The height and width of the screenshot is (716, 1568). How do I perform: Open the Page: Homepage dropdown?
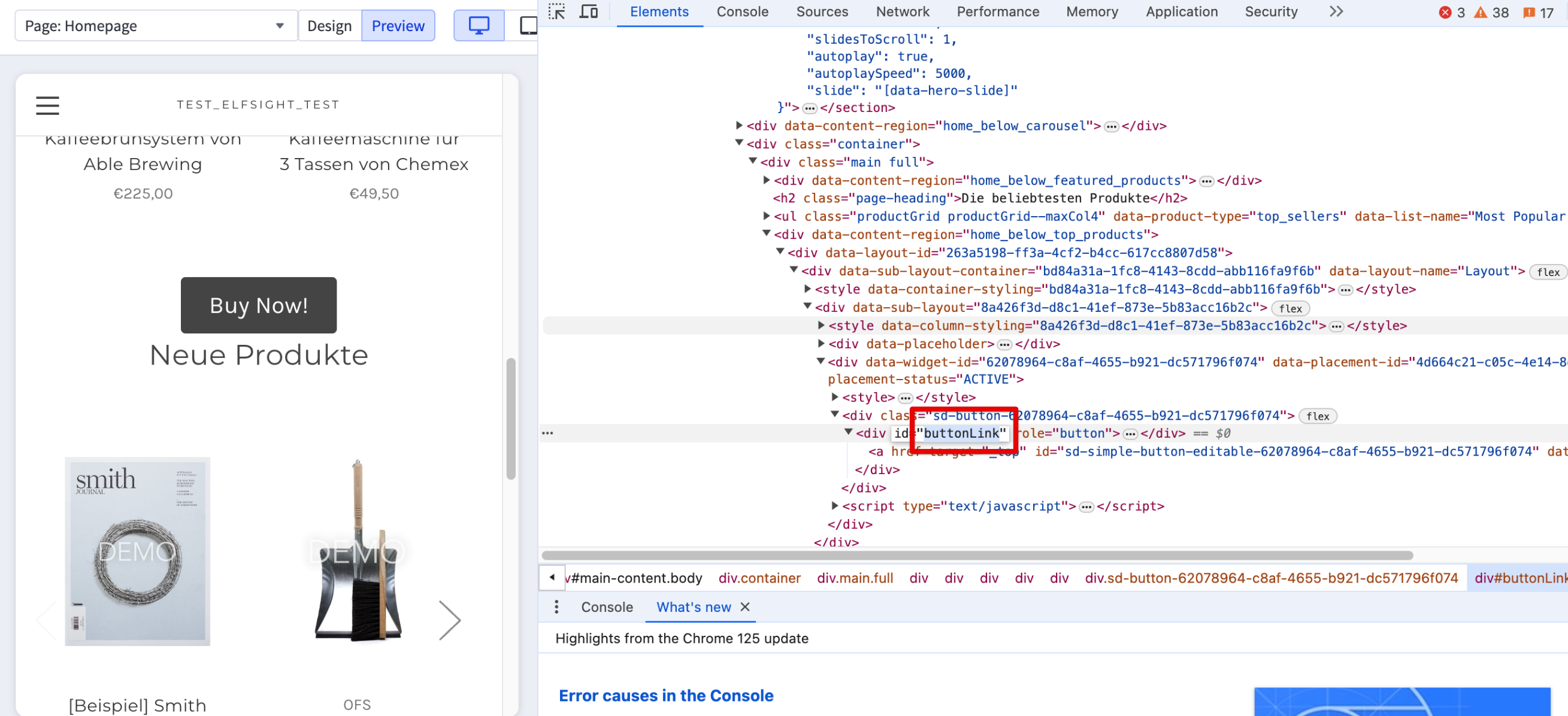(155, 26)
